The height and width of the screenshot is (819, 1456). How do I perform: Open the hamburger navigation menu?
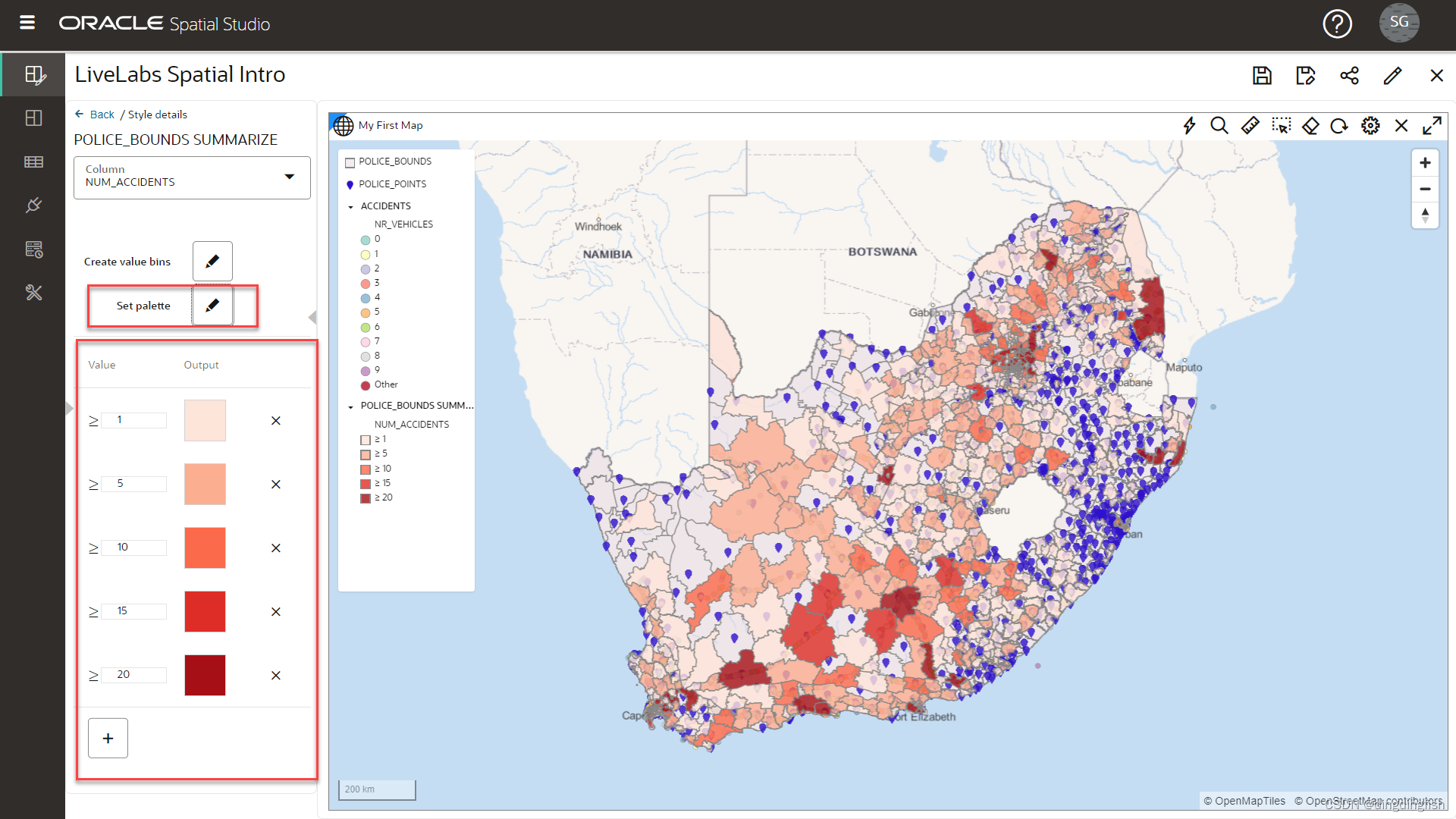click(x=27, y=23)
